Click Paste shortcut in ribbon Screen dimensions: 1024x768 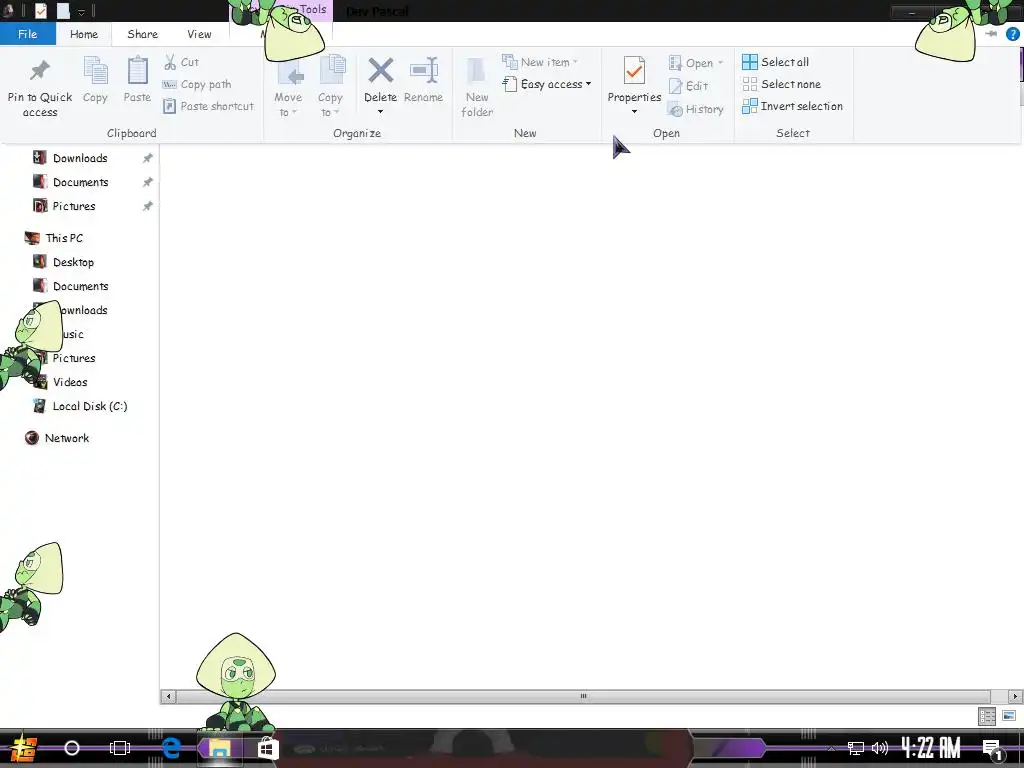208,106
